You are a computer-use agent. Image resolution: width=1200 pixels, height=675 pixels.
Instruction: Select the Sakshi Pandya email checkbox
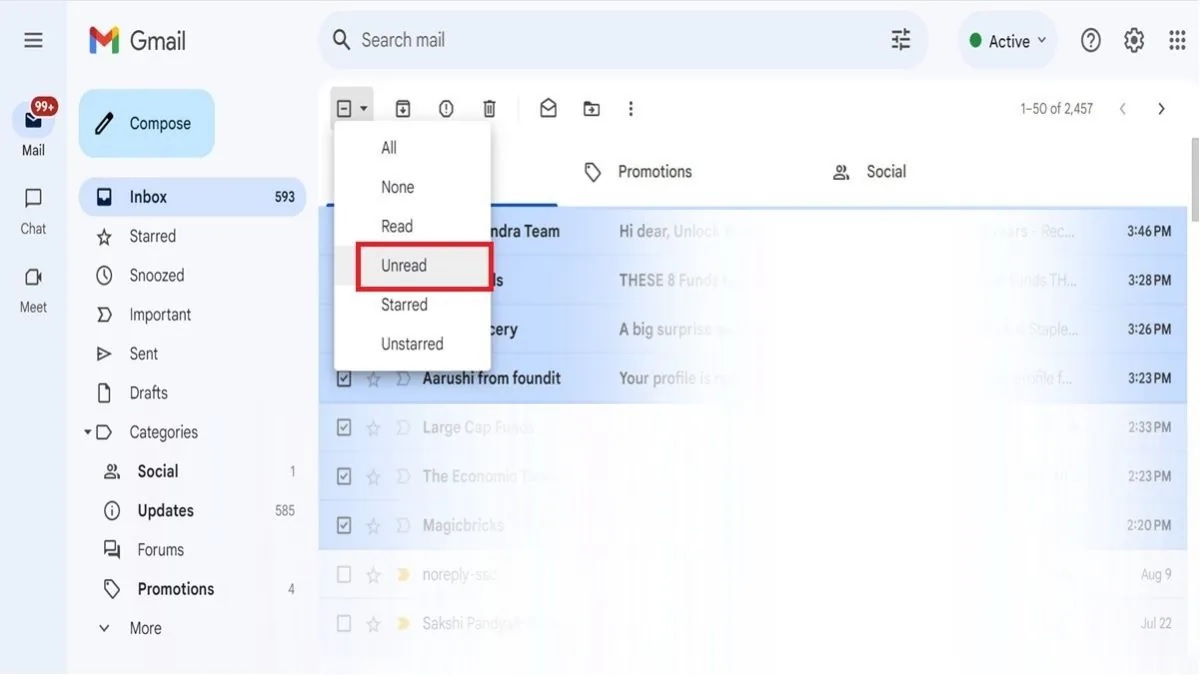[344, 623]
